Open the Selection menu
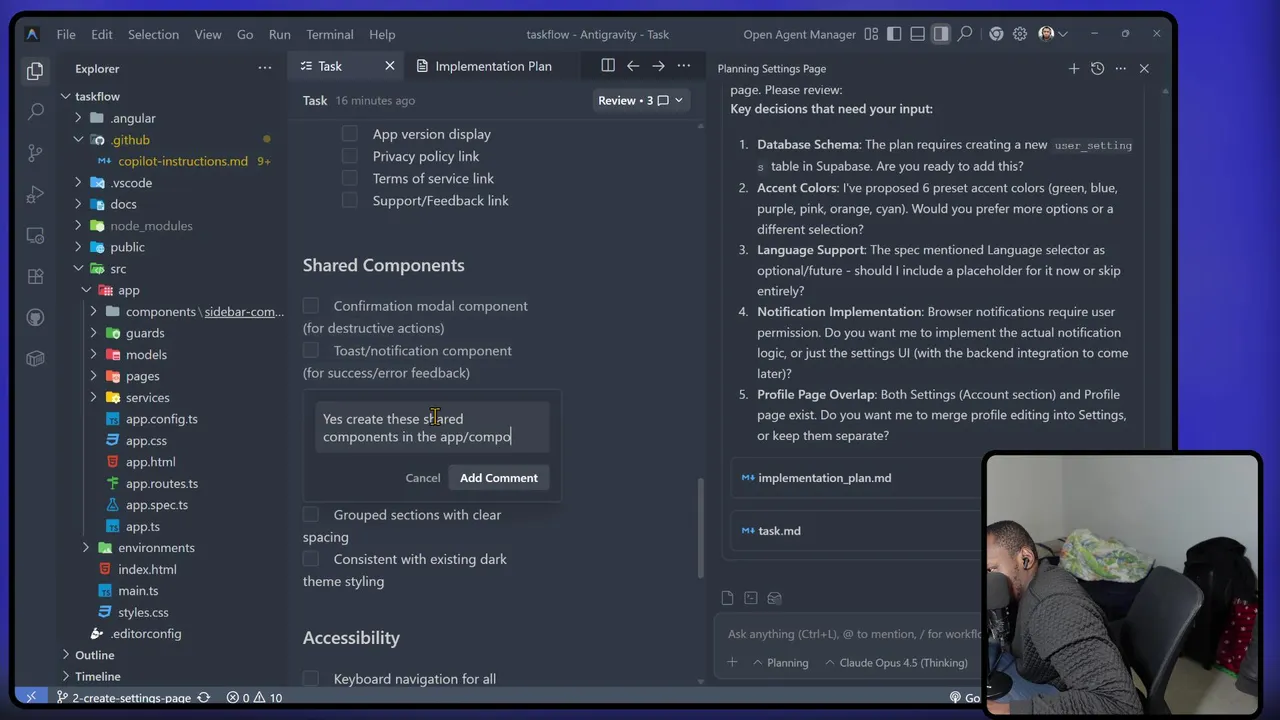Image resolution: width=1280 pixels, height=720 pixels. point(153,34)
